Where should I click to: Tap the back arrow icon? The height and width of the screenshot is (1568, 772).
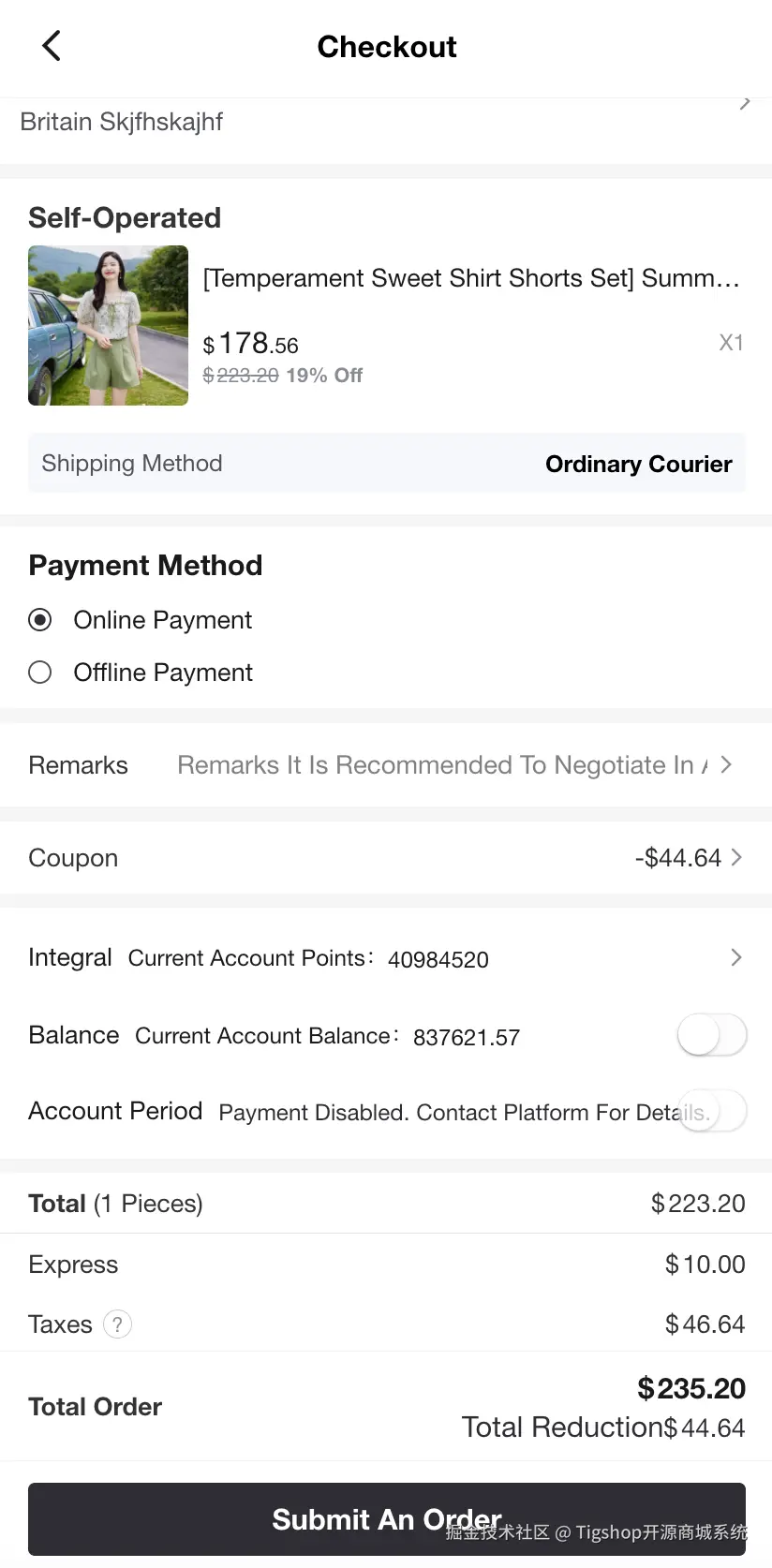tap(52, 46)
